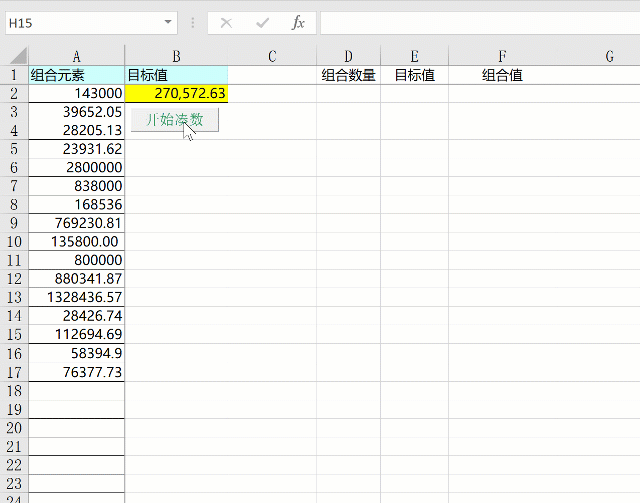Viewport: 640px width, 503px height.
Task: Select column A header
Action: pyautogui.click(x=76, y=56)
